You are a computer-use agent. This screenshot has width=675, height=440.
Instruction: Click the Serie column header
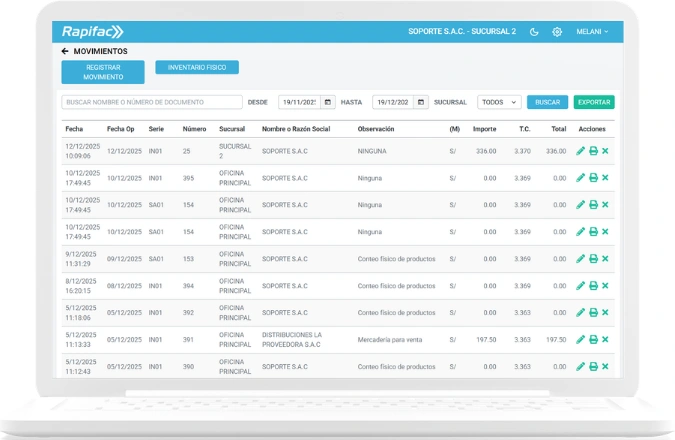coord(156,129)
